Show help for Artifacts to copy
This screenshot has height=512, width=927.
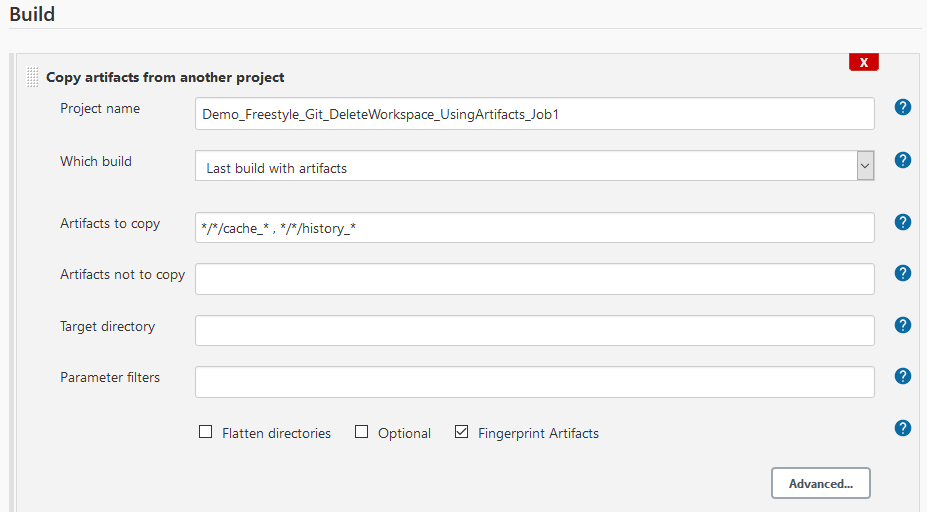coord(903,222)
